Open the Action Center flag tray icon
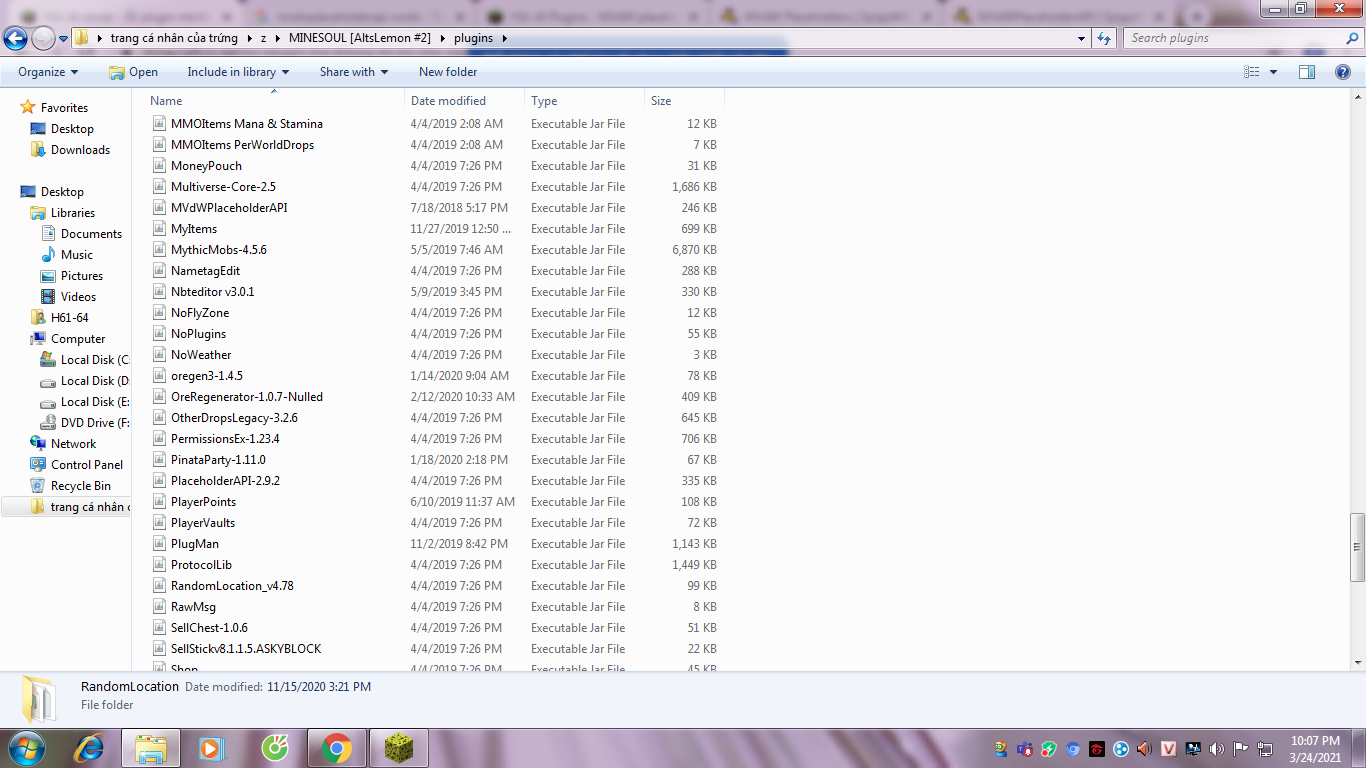Screen dimensions: 1366x768 (1241, 748)
